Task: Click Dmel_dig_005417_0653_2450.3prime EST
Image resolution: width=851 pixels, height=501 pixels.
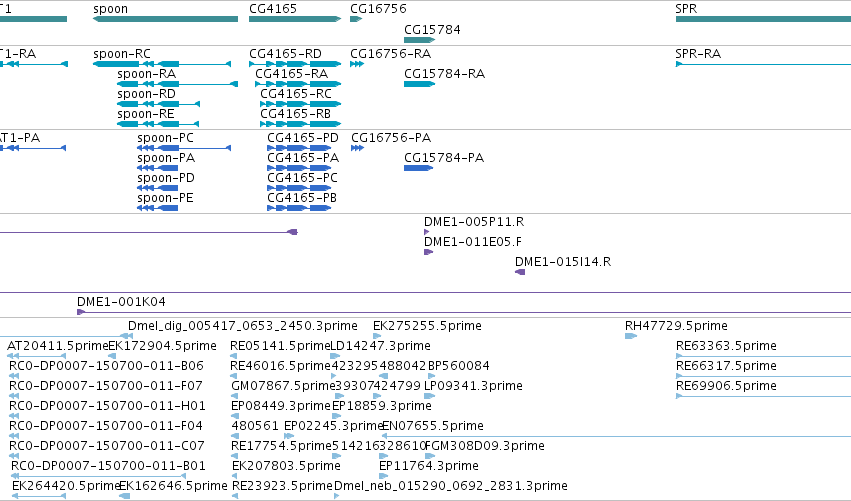Action: (x=243, y=326)
